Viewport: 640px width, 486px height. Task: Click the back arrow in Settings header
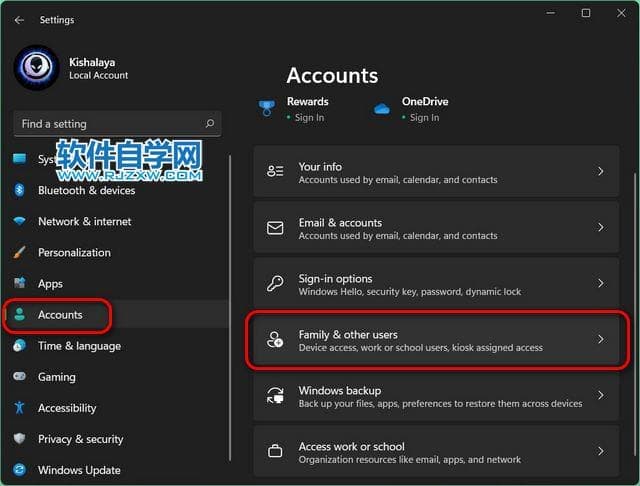19,20
